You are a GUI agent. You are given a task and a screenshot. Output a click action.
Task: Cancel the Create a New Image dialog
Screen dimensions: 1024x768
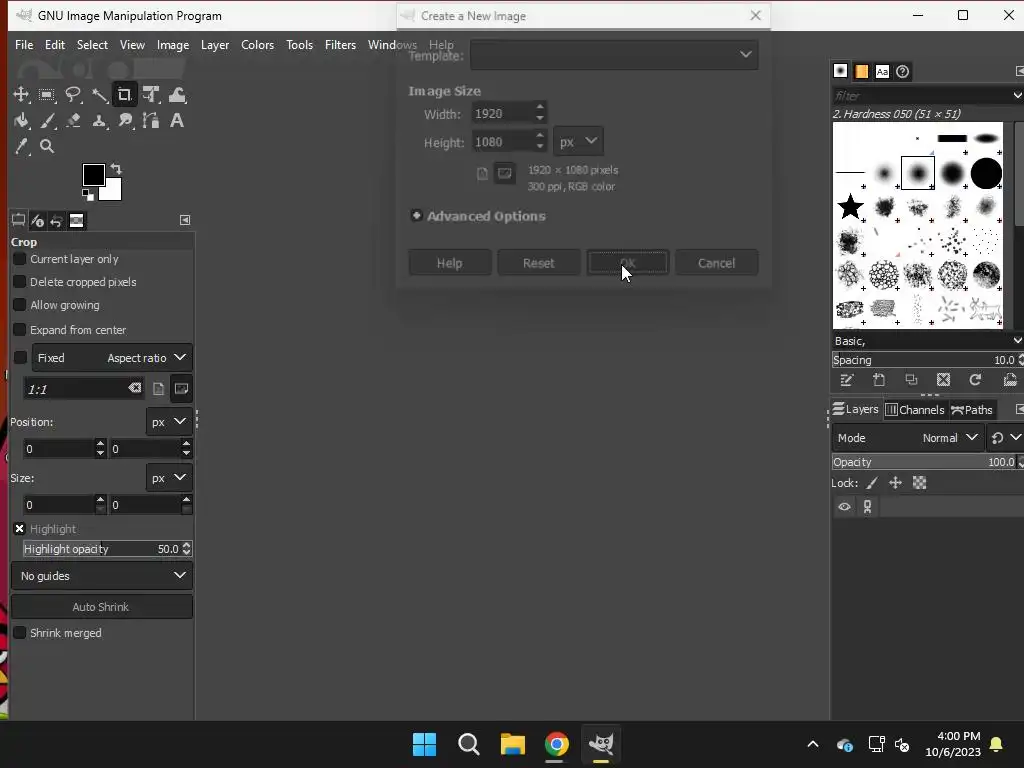point(716,263)
